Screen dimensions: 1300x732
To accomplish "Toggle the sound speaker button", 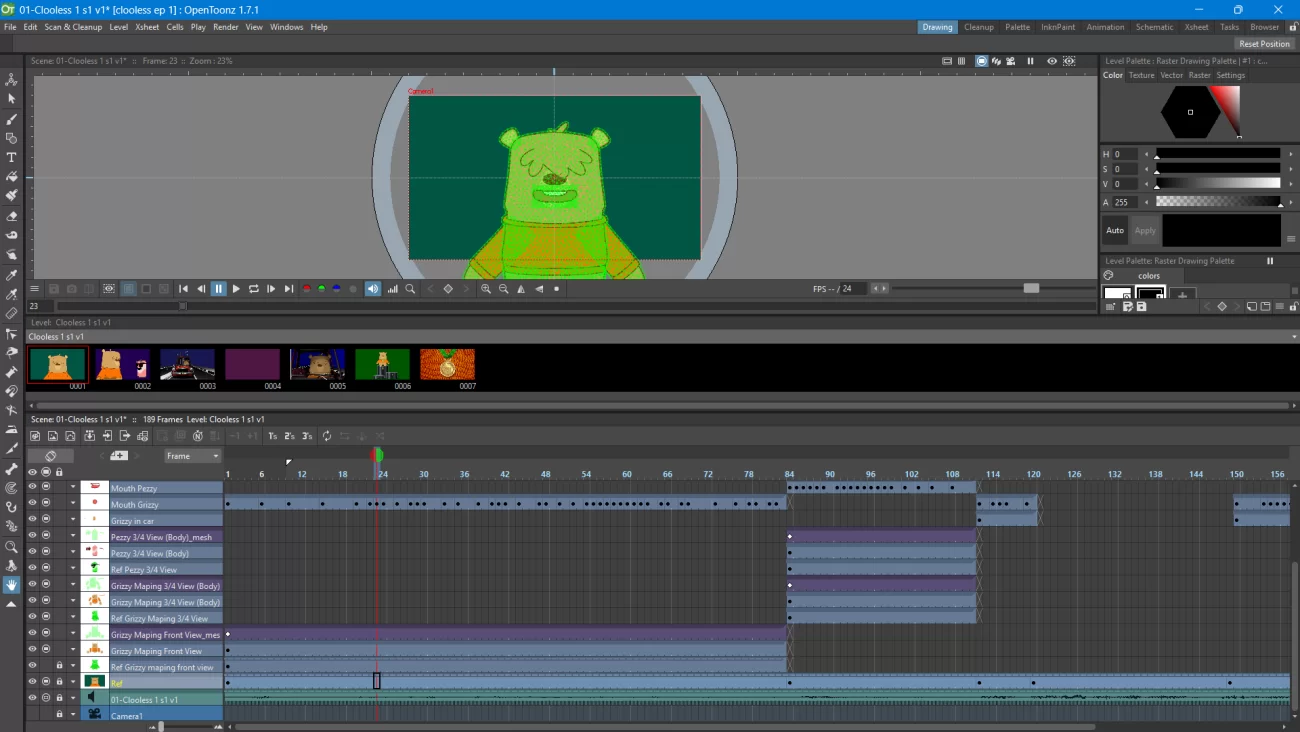I will (373, 289).
